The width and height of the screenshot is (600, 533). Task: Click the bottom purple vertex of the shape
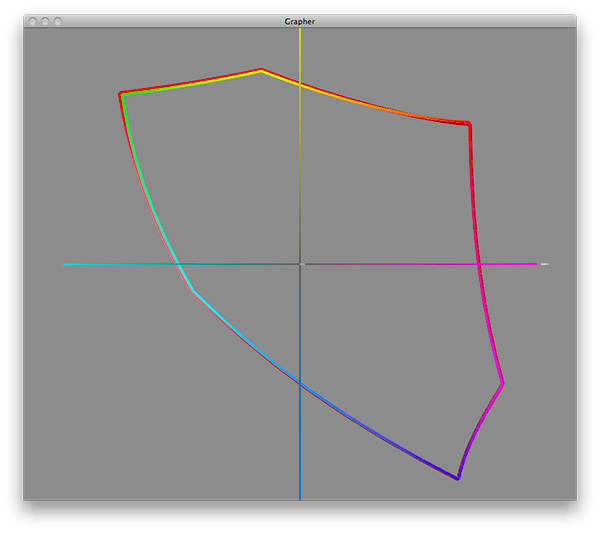[457, 479]
